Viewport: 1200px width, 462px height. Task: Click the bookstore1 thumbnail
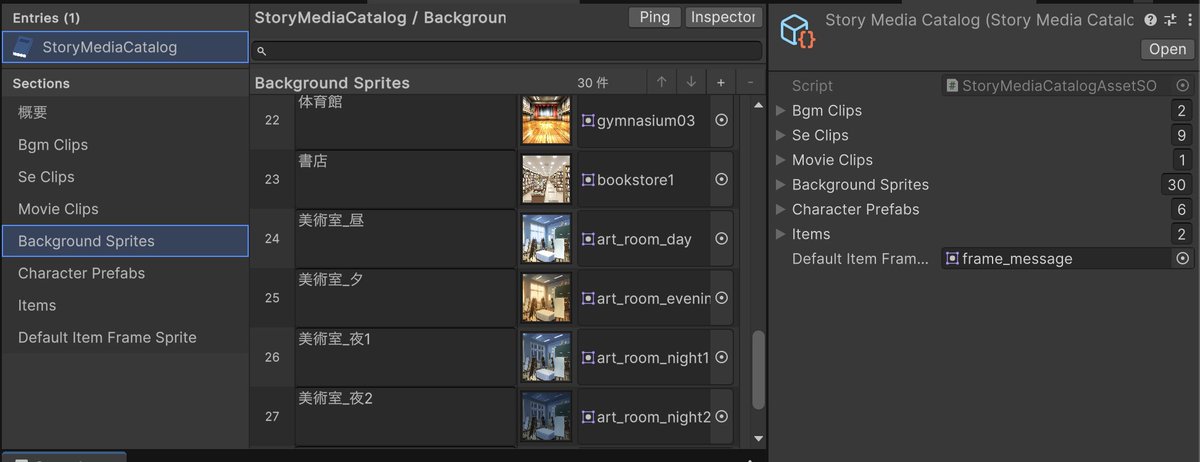[x=546, y=179]
